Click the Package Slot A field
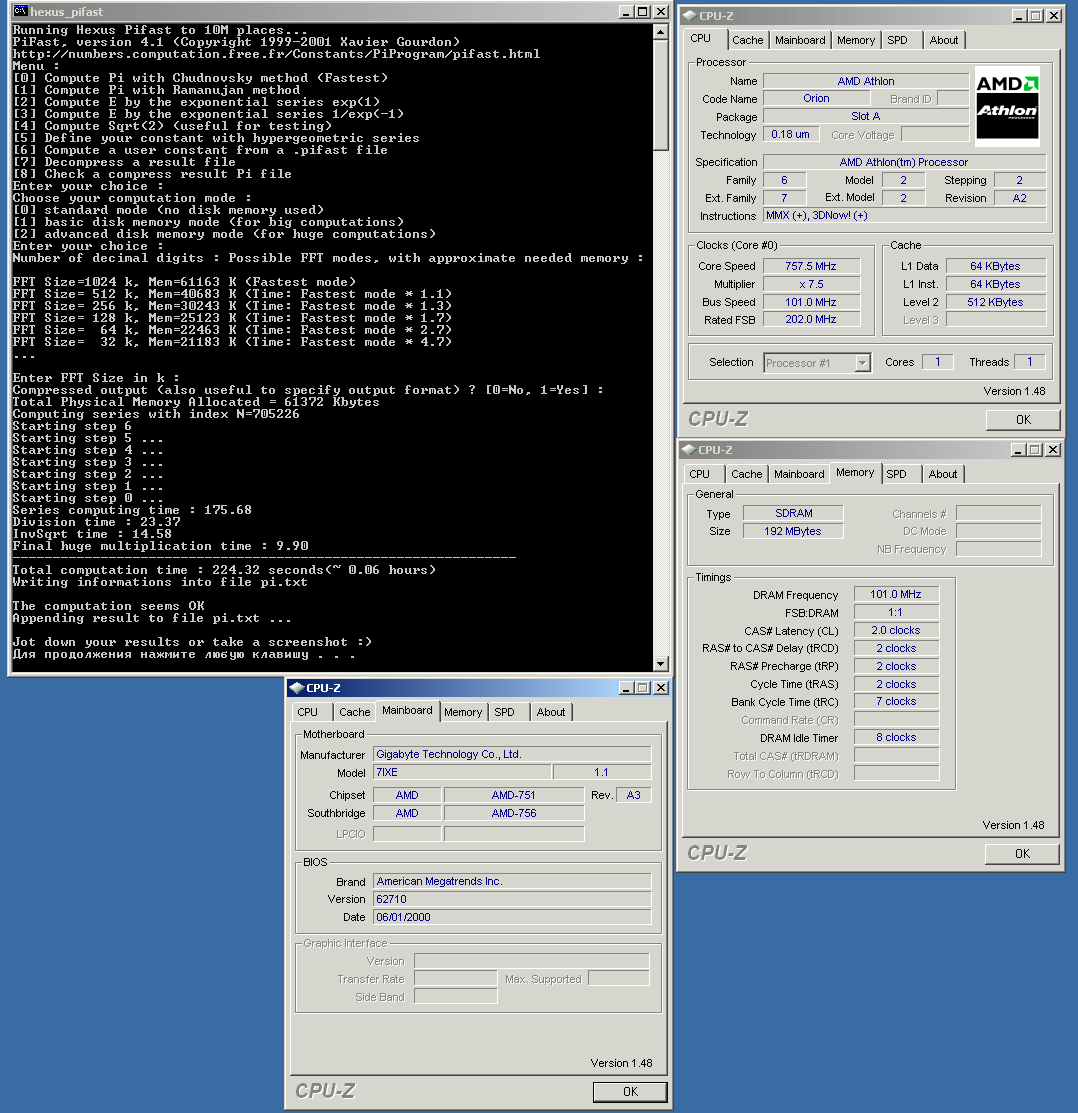Image resolution: width=1078 pixels, height=1113 pixels. [x=866, y=116]
